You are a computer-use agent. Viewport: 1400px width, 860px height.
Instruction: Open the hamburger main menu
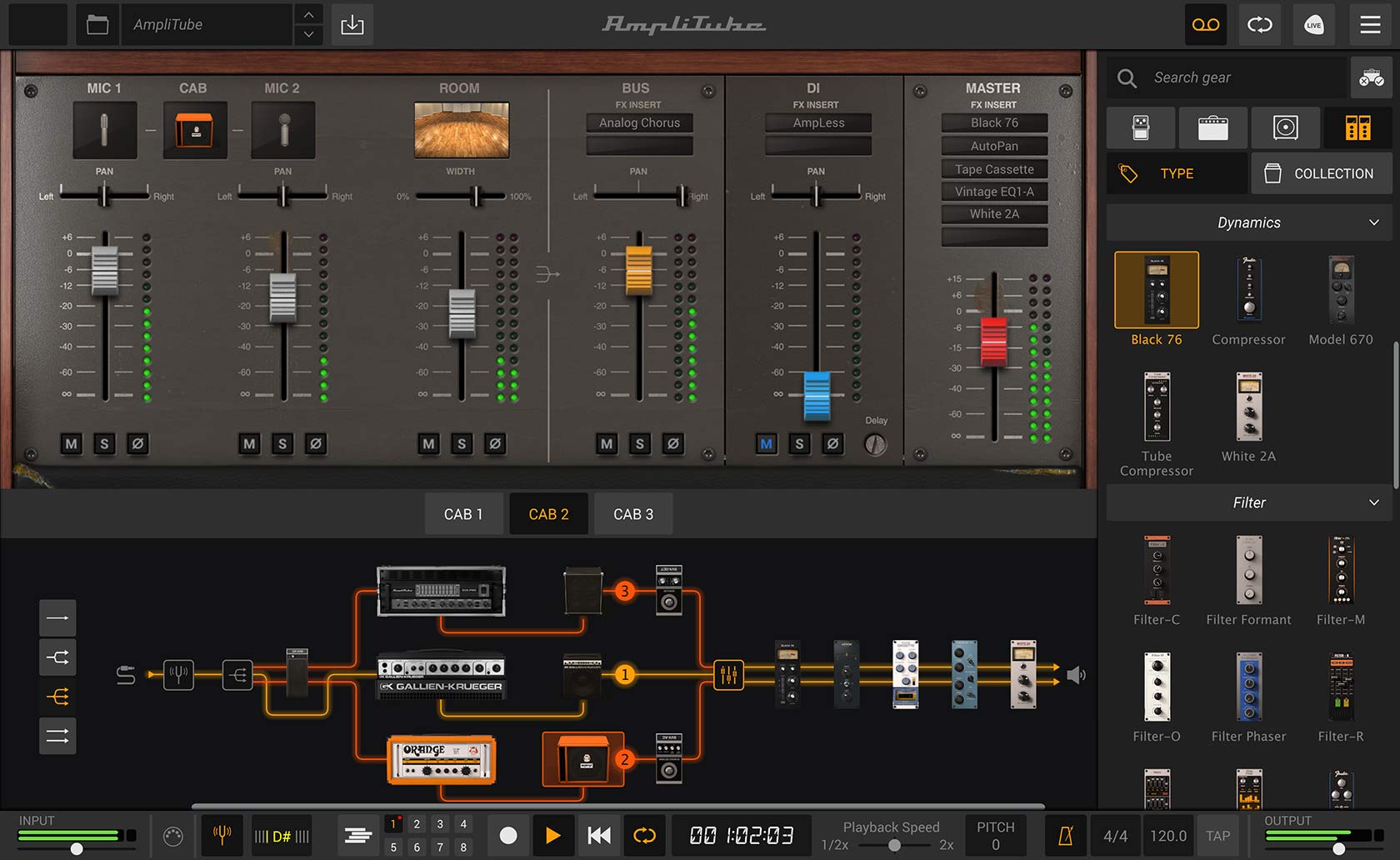click(x=1370, y=25)
